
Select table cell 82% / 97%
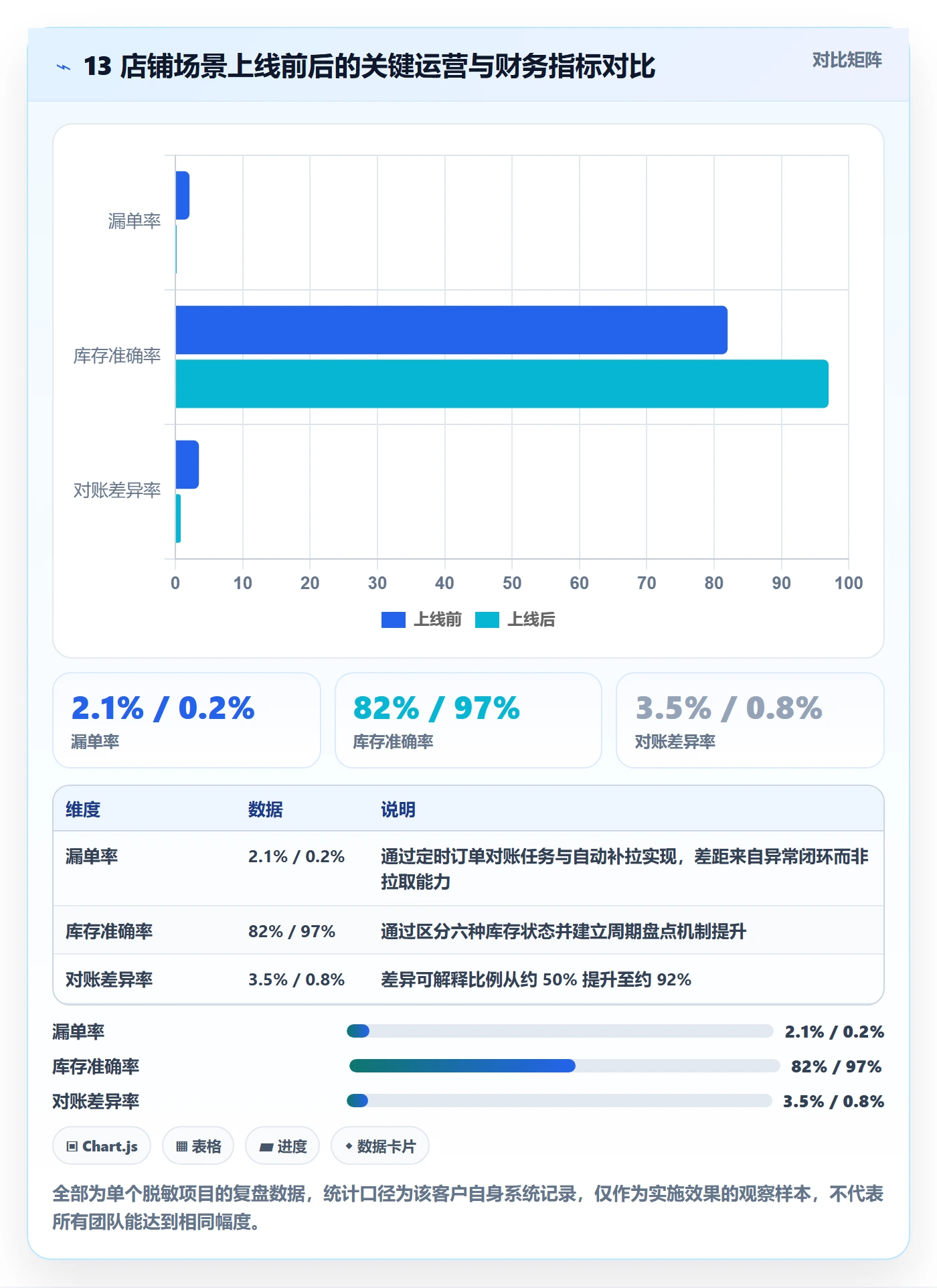coord(292,931)
